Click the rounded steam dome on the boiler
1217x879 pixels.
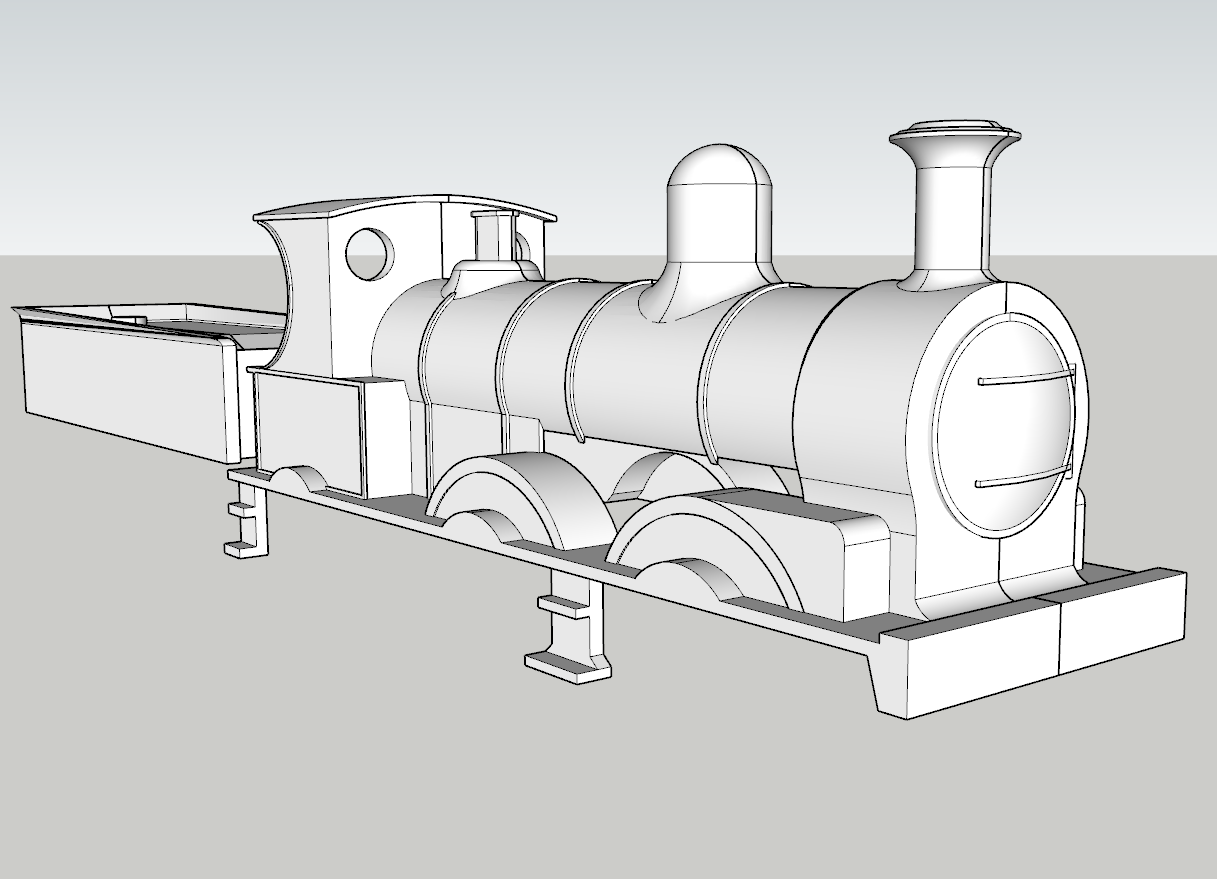[x=710, y=220]
